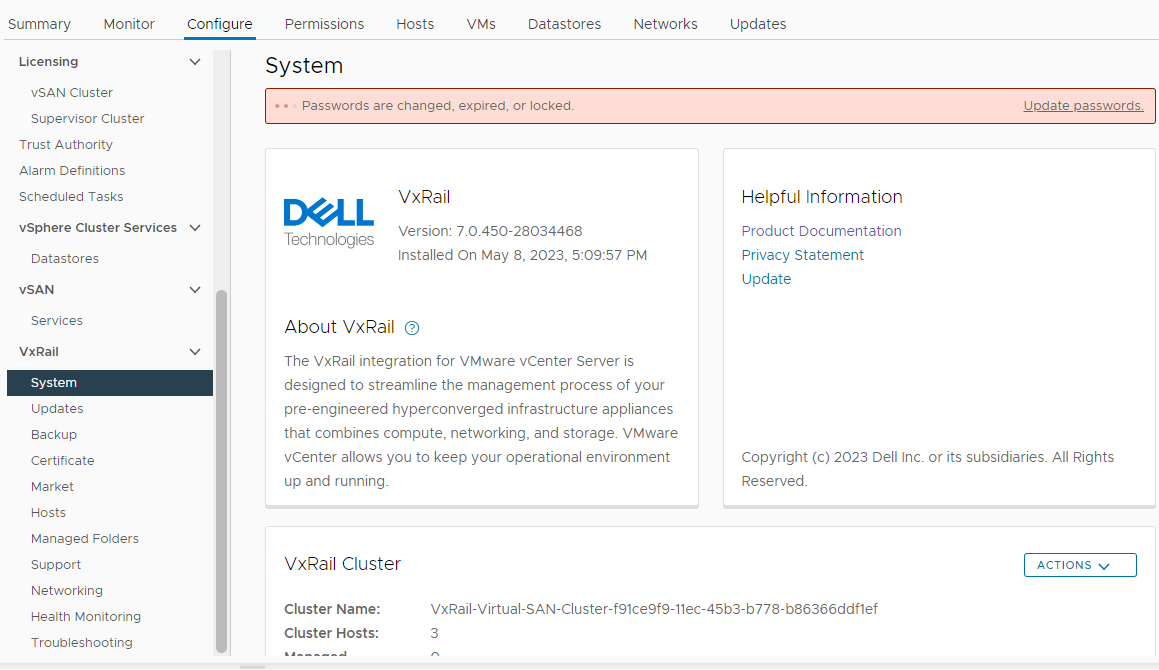Select Troubleshooting in the sidebar
The width and height of the screenshot is (1159, 670).
(x=81, y=642)
